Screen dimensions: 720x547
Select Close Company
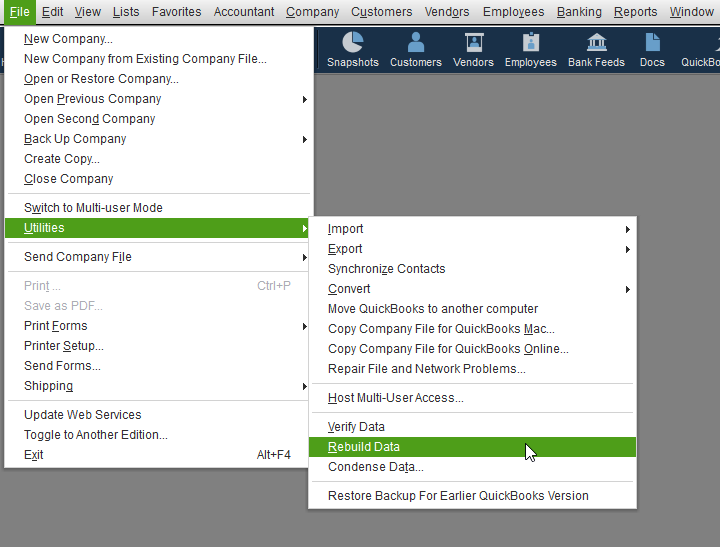(158, 179)
